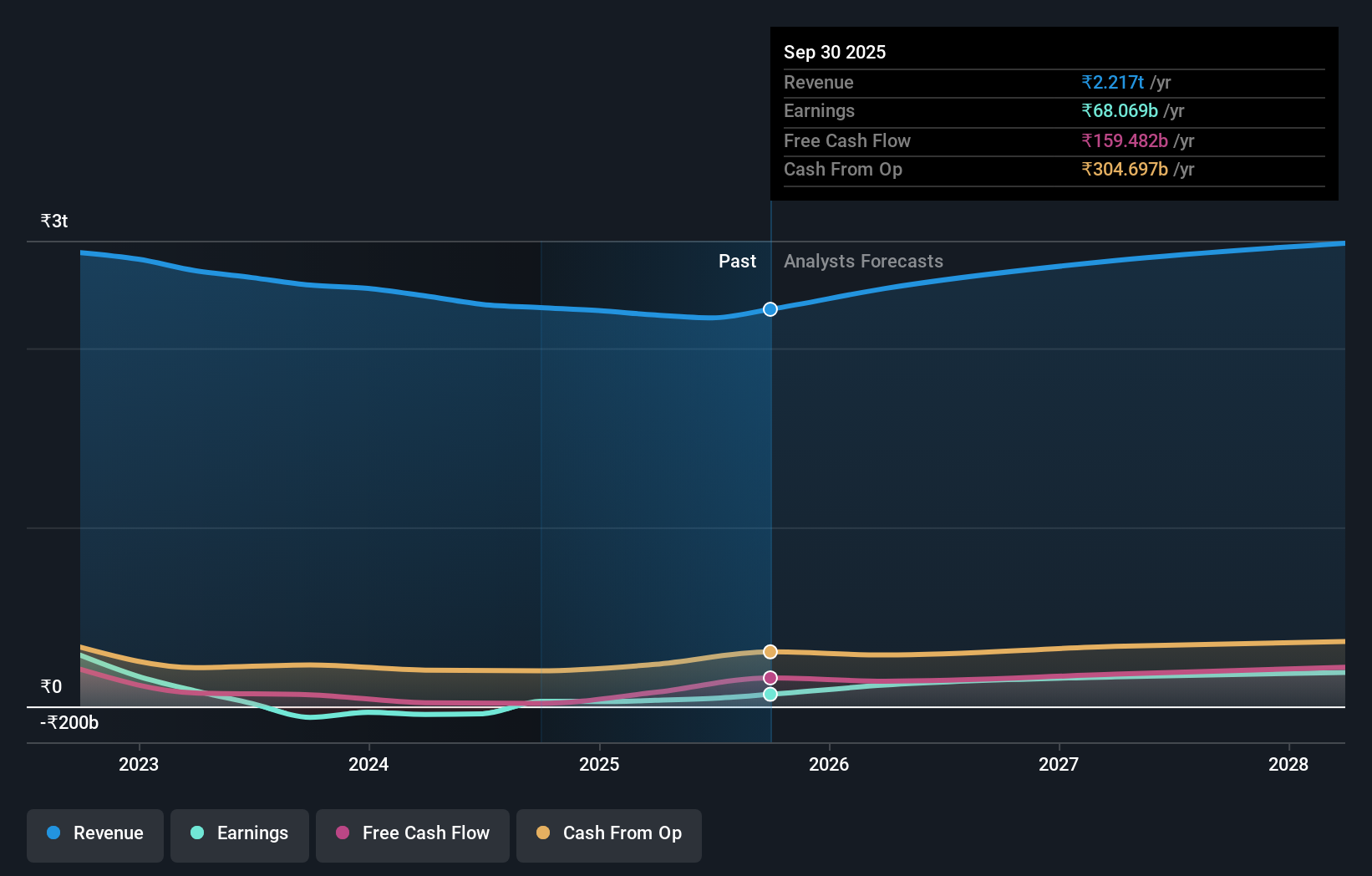Toggle the Free Cash Flow series visibility
This screenshot has height=876, width=1372.
pyautogui.click(x=412, y=835)
